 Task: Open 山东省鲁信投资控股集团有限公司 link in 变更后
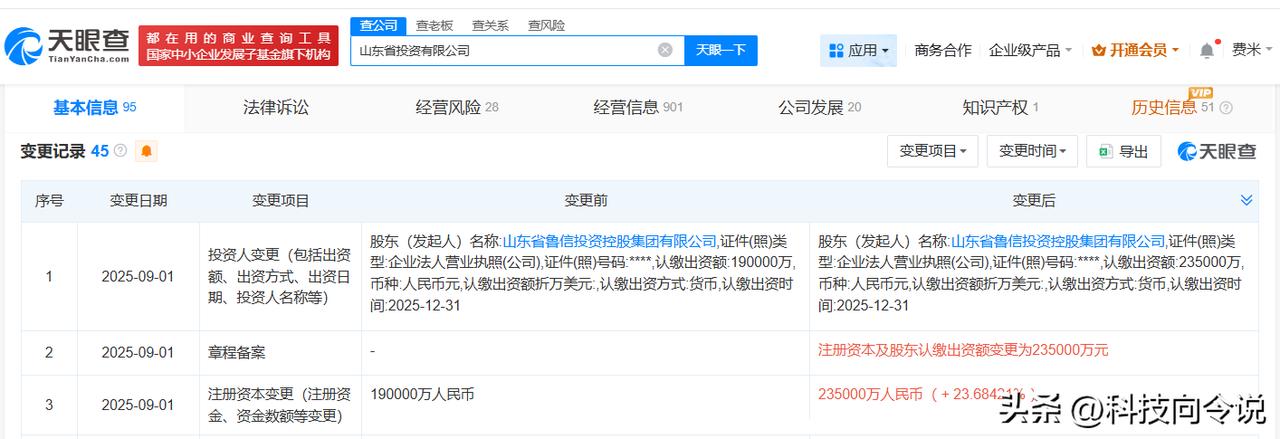click(x=1058, y=241)
